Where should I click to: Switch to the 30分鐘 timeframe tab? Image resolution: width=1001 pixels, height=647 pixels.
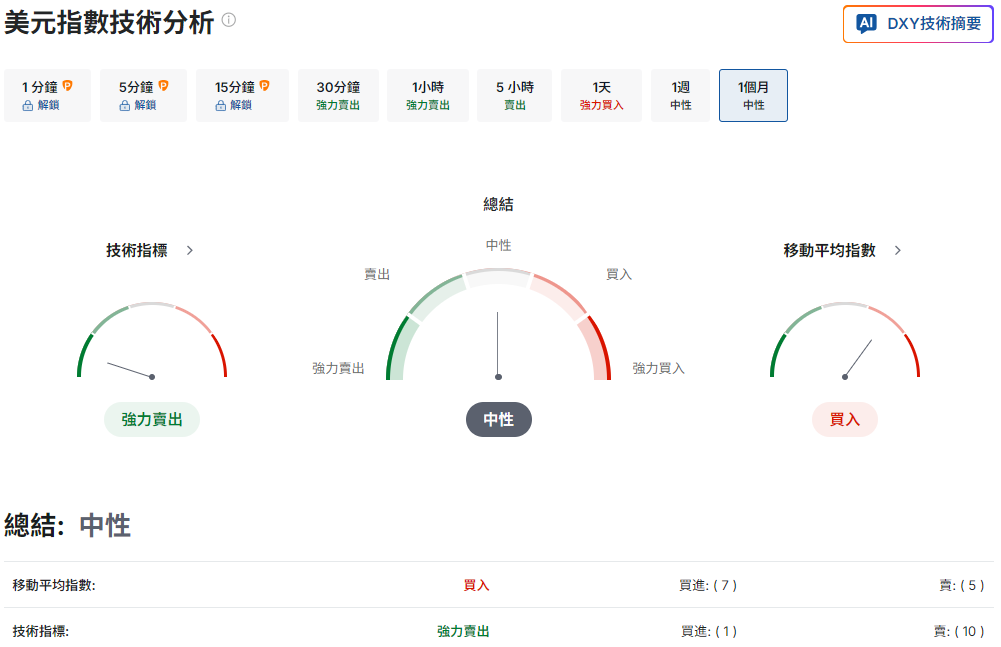click(x=338, y=95)
